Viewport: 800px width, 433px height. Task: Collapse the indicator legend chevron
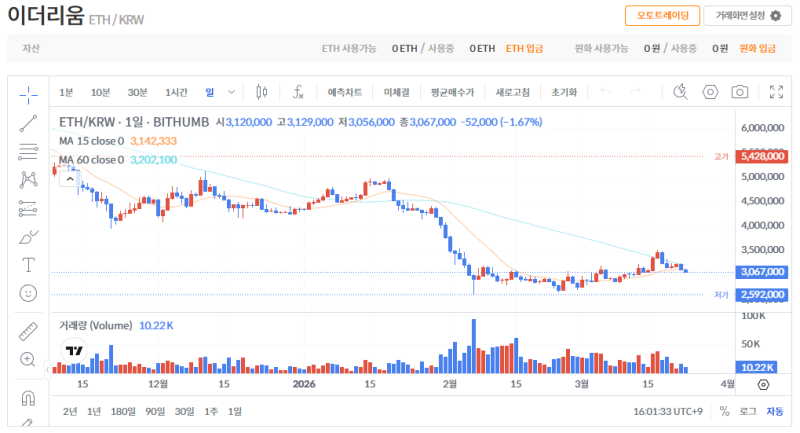tap(70, 179)
